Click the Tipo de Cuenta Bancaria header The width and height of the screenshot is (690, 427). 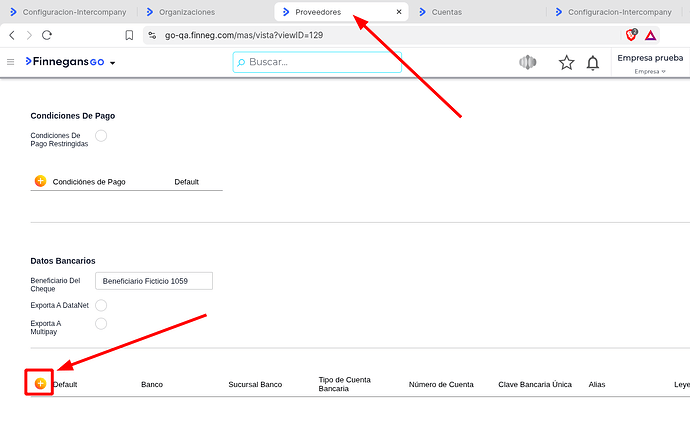(345, 384)
